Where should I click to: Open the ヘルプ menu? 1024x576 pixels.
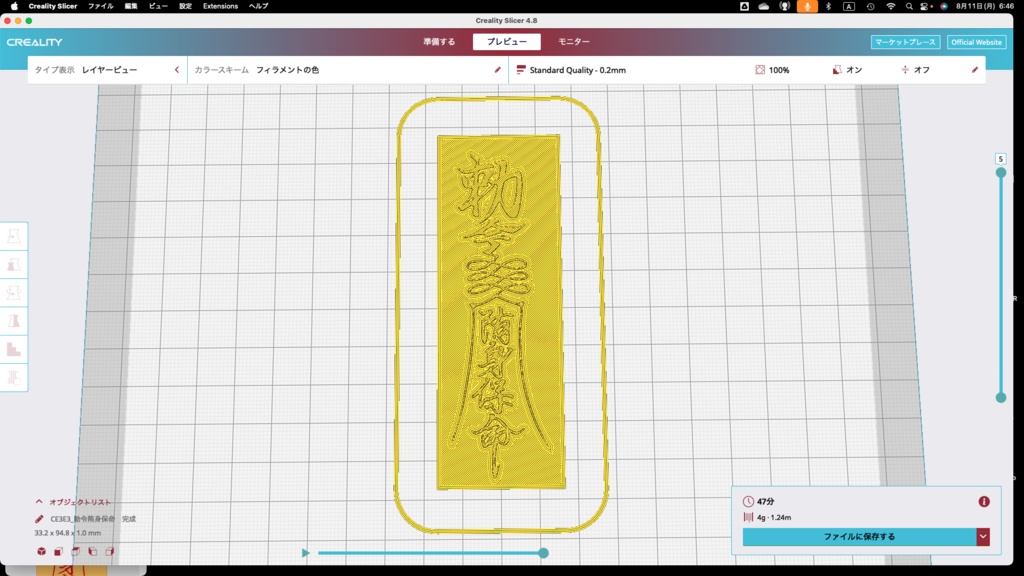[259, 6]
